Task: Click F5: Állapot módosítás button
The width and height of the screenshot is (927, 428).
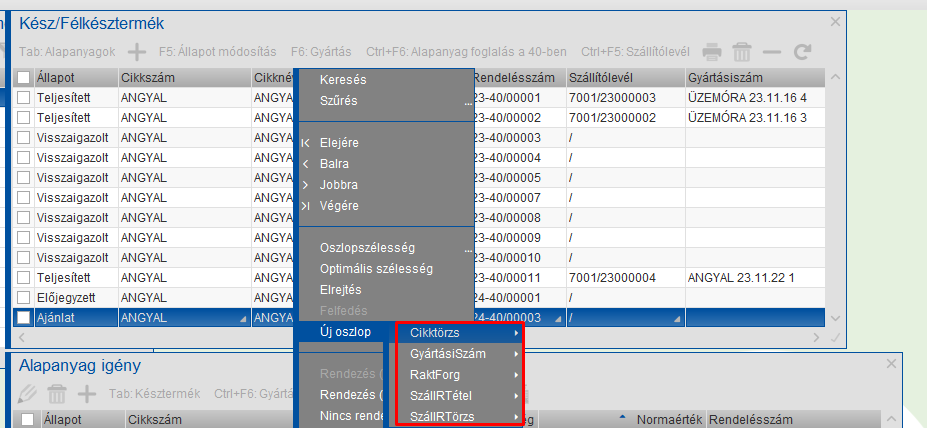Action: pyautogui.click(x=218, y=52)
